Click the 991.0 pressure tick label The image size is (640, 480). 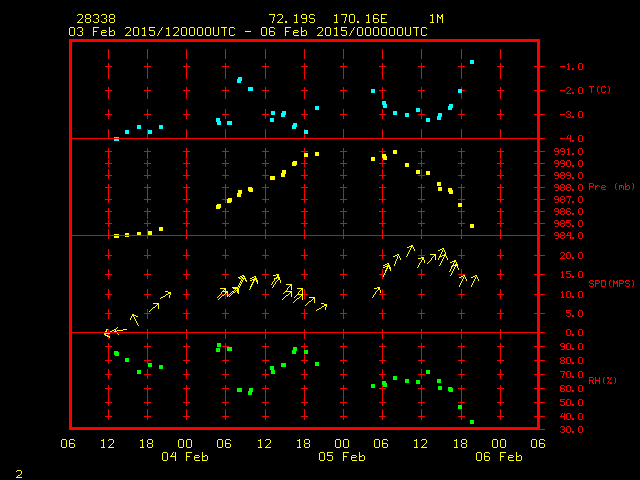(569, 152)
